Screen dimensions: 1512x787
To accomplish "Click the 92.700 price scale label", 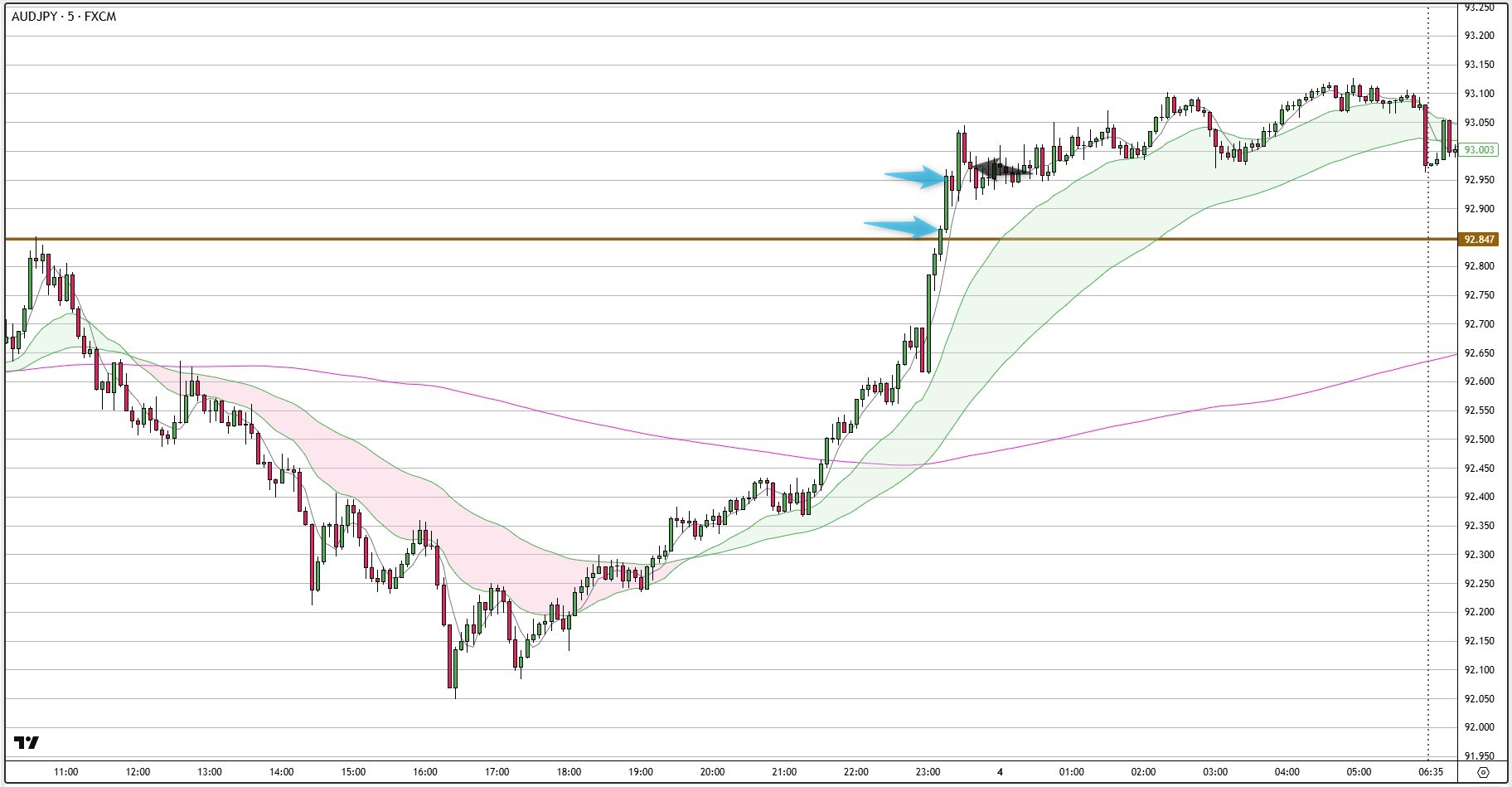I will tap(1480, 324).
